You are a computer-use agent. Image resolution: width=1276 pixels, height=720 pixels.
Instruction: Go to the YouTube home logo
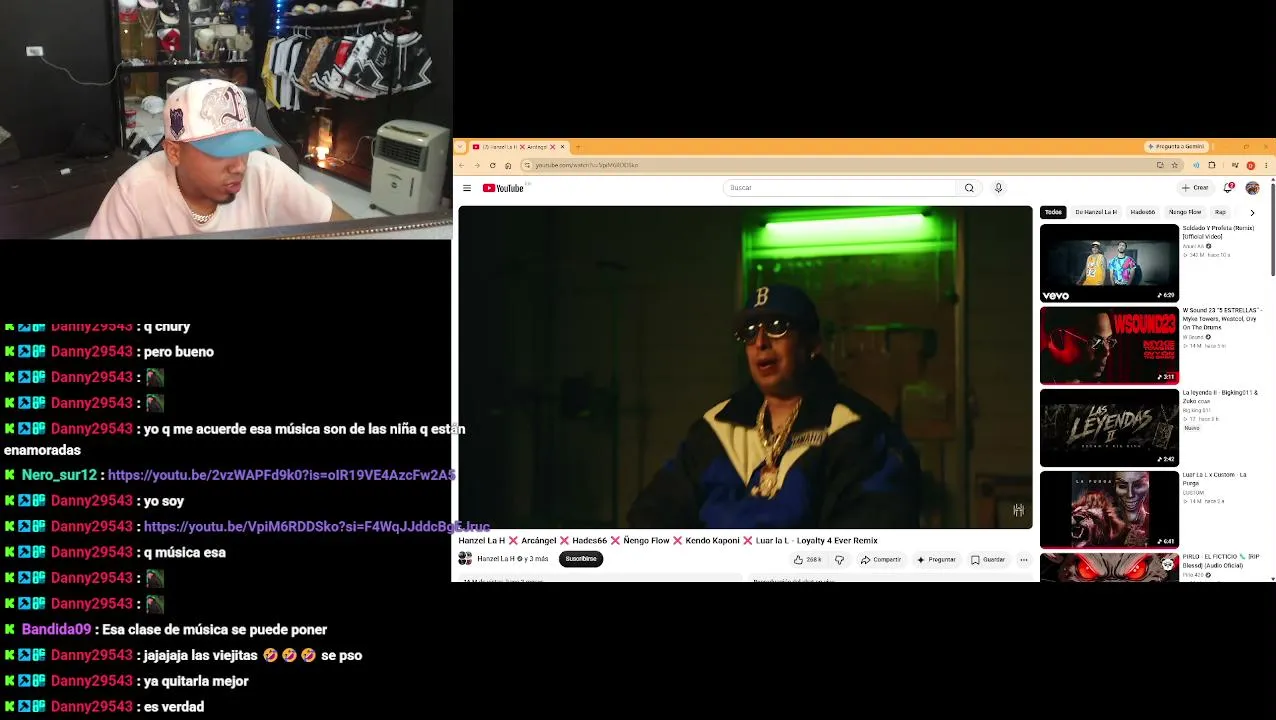[503, 188]
